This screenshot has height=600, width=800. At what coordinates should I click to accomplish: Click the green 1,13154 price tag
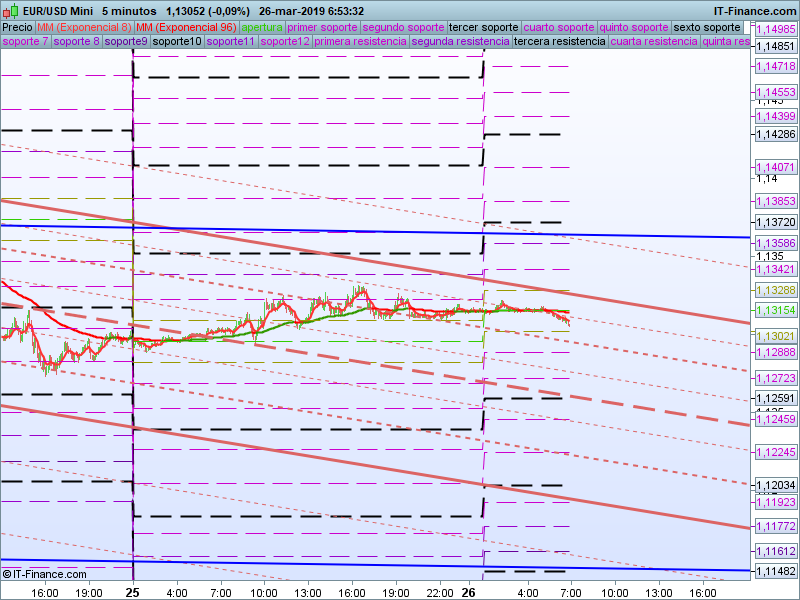click(775, 310)
